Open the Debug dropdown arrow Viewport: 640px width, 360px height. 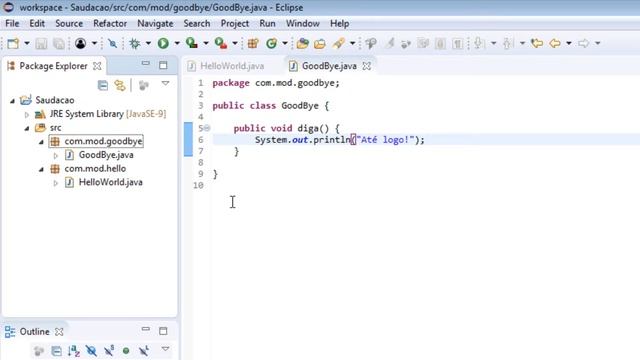(148, 43)
